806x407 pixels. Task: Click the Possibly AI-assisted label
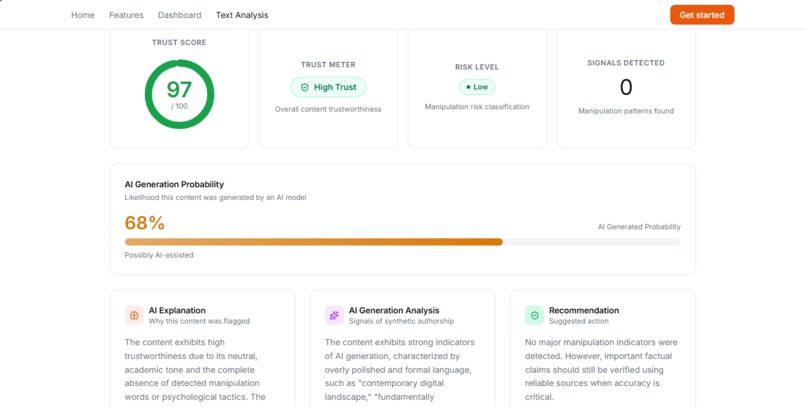point(159,255)
